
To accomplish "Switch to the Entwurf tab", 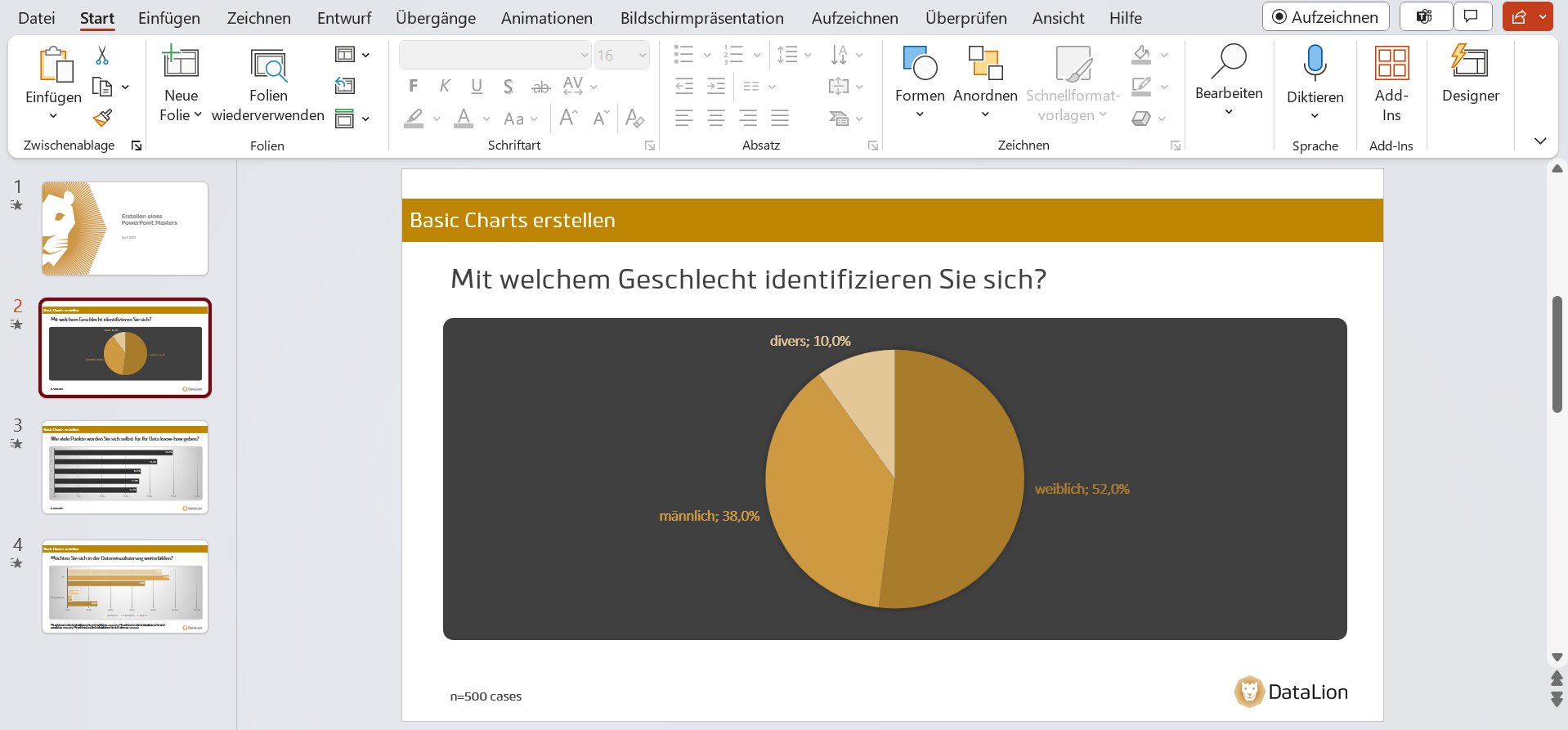I will pos(344,18).
